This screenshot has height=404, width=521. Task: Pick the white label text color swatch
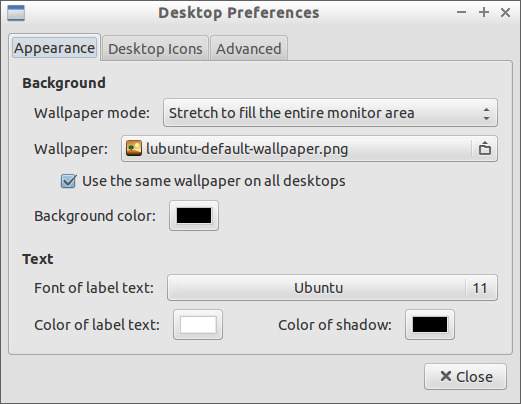198,325
